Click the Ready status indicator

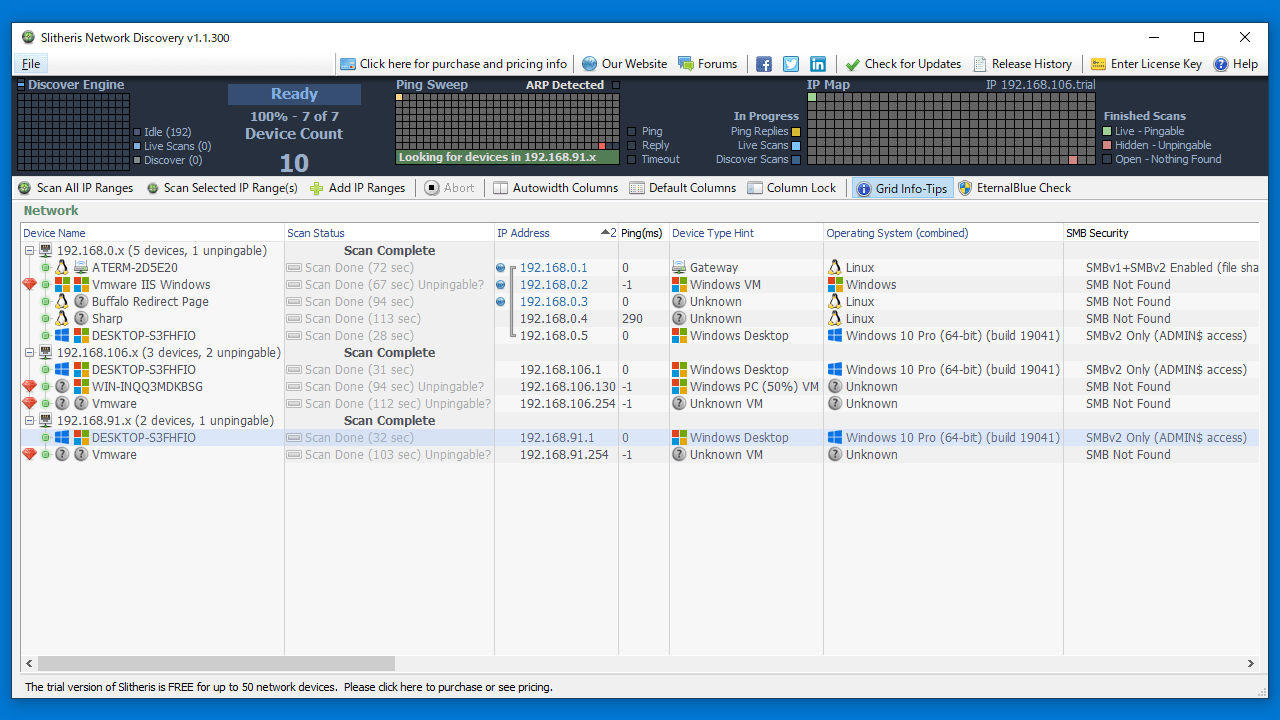[x=294, y=94]
